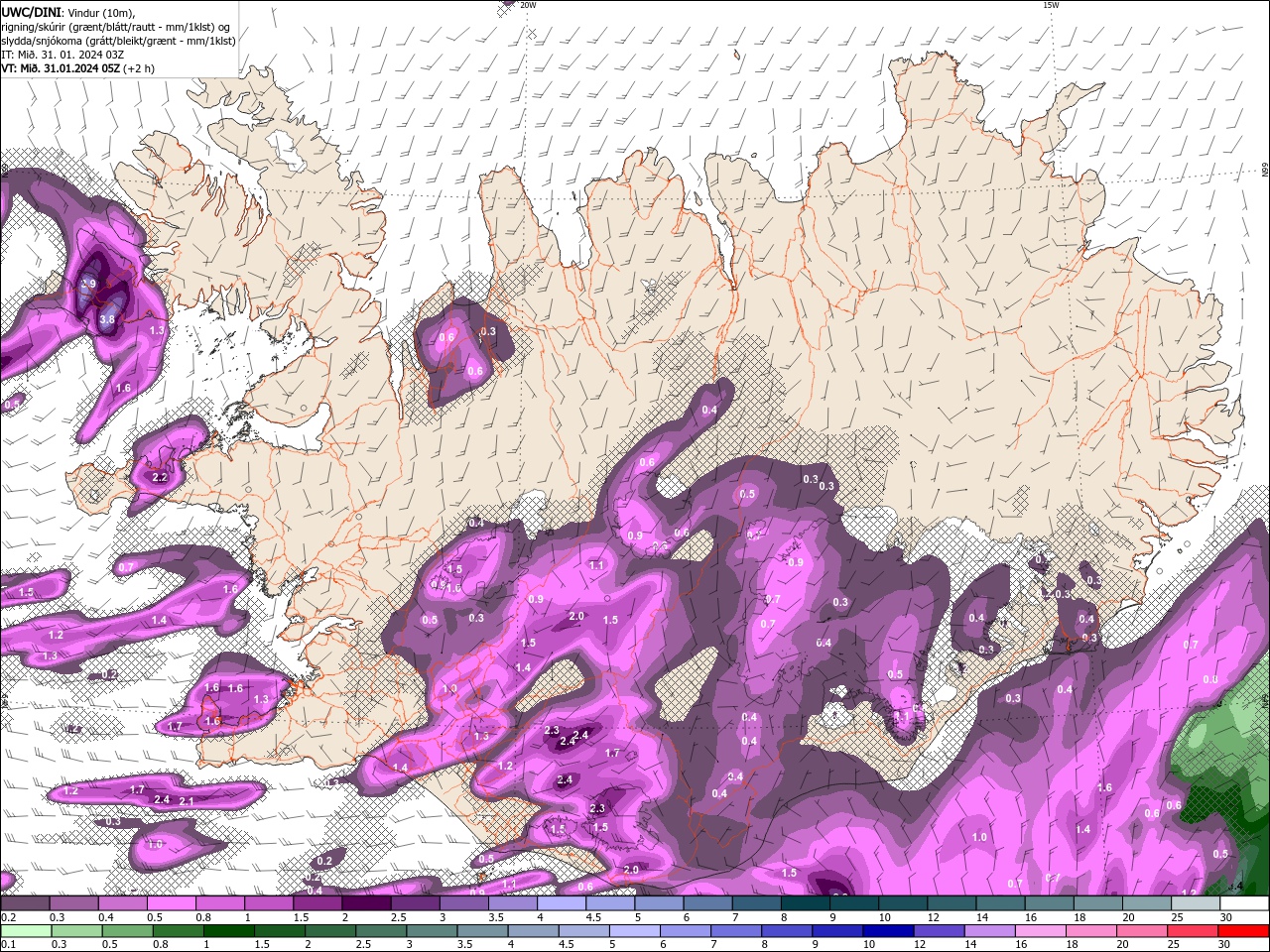Click the 20W longitude label
This screenshot has height=952, width=1270.
(x=528, y=5)
